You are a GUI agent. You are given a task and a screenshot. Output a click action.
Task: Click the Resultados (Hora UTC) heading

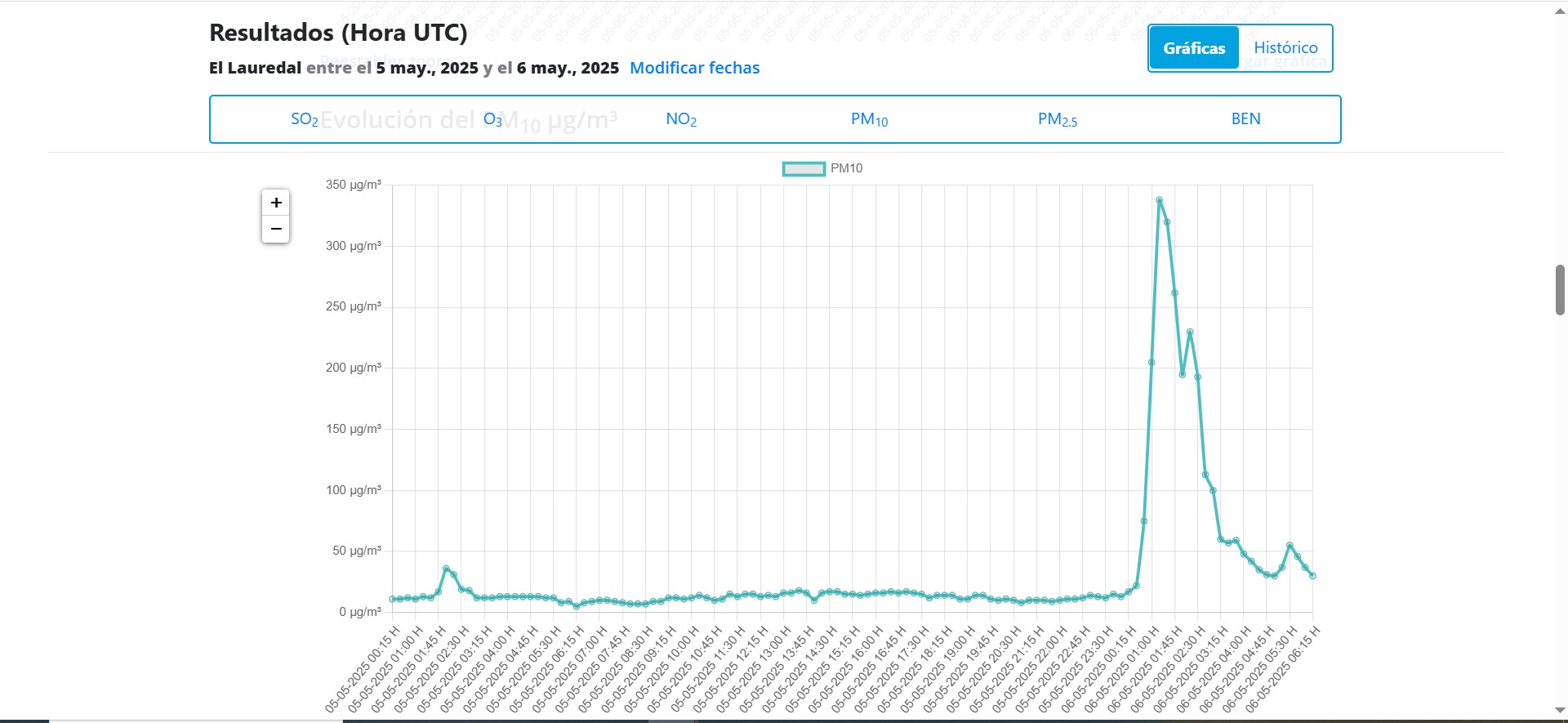pos(338,33)
